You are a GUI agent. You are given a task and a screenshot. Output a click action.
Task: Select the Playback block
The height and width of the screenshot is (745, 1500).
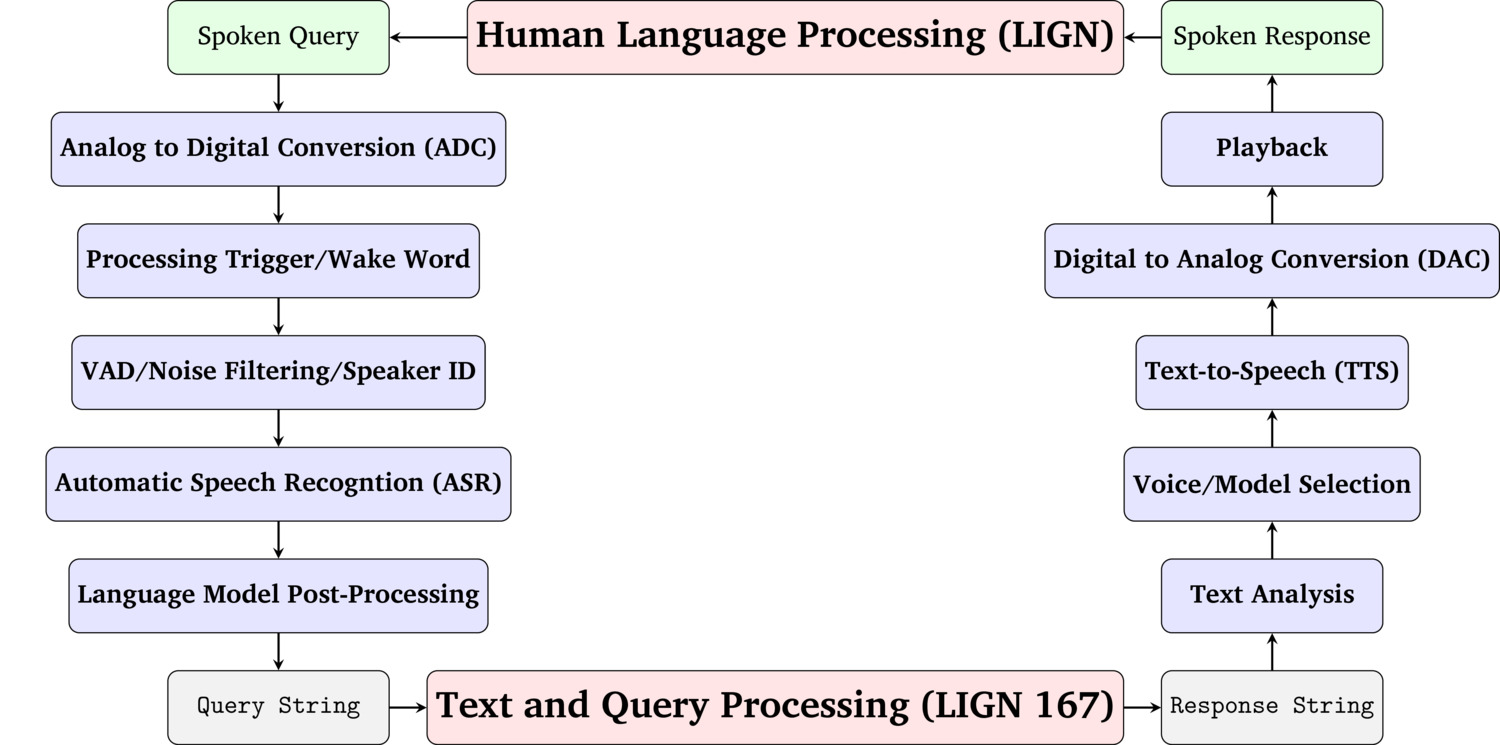click(x=1271, y=148)
